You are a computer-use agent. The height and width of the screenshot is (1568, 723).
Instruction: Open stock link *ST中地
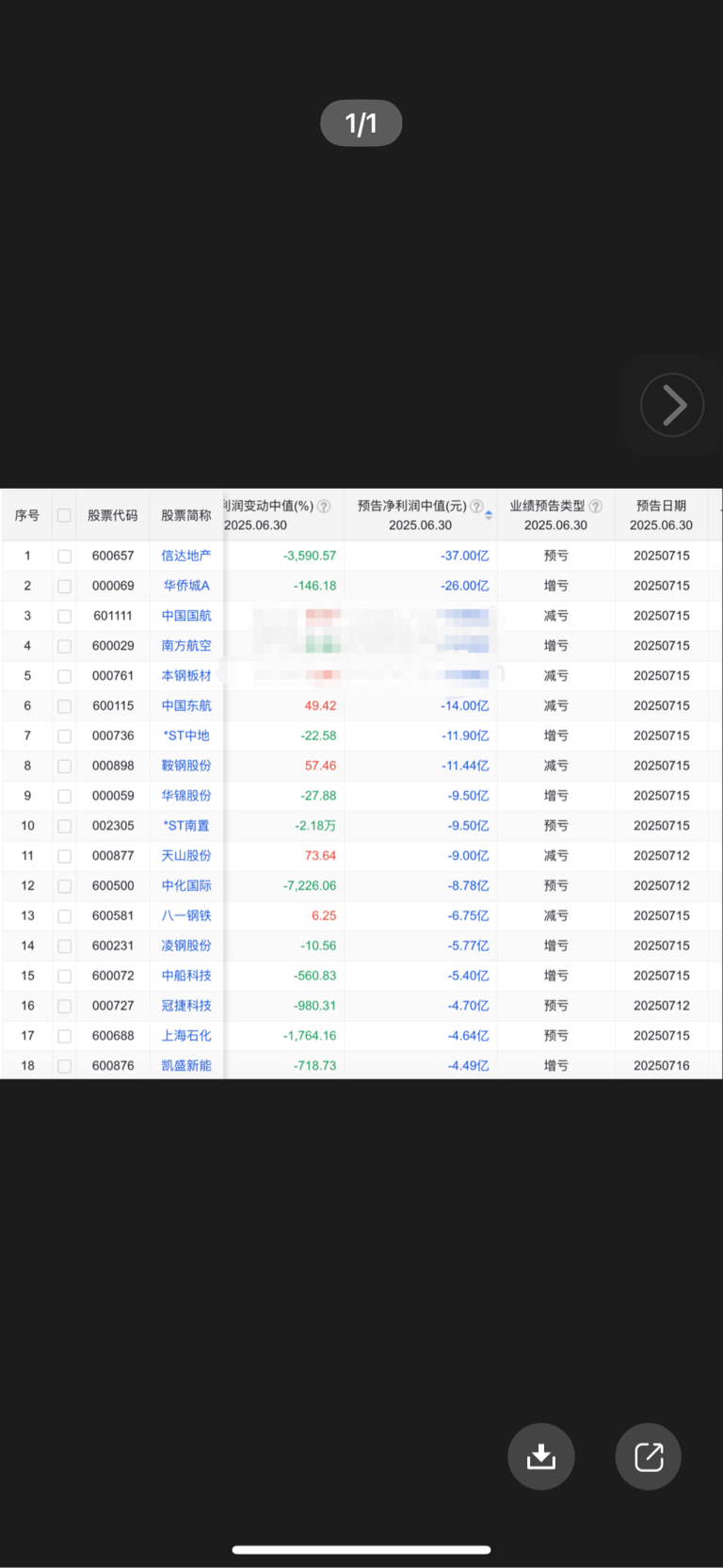pos(186,736)
